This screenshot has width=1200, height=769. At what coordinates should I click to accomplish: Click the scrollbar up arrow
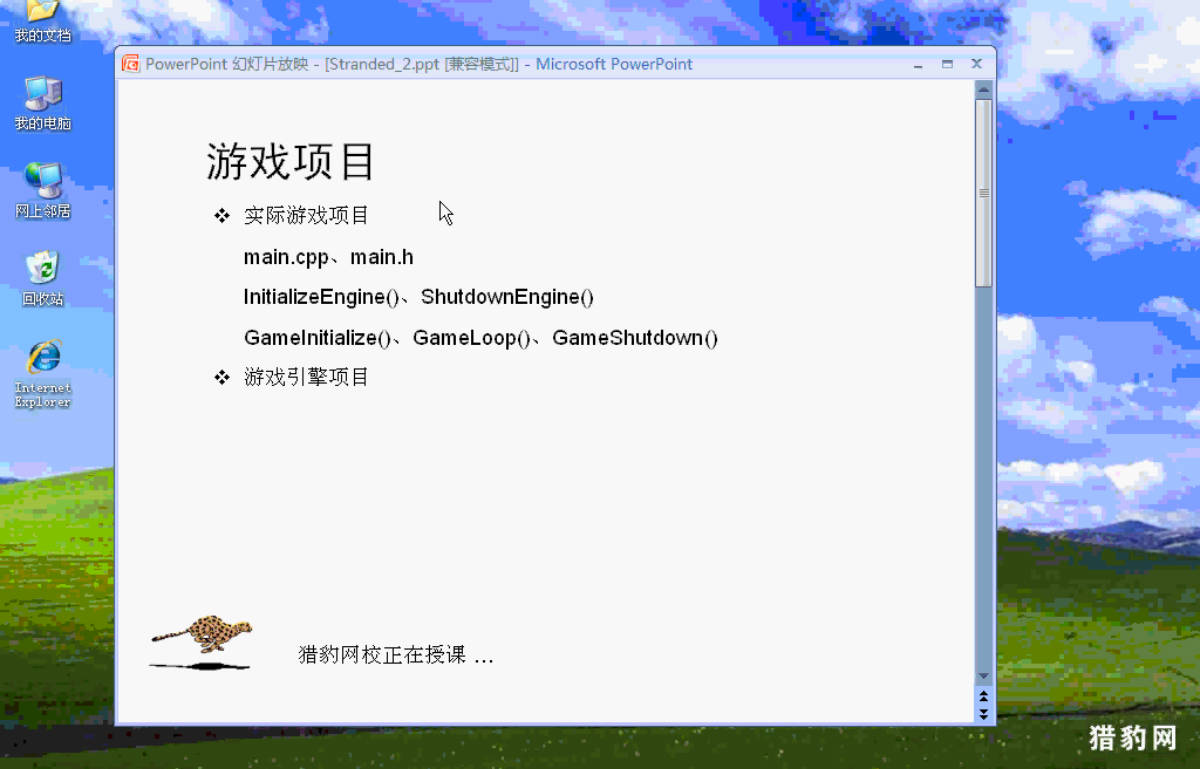tap(984, 90)
